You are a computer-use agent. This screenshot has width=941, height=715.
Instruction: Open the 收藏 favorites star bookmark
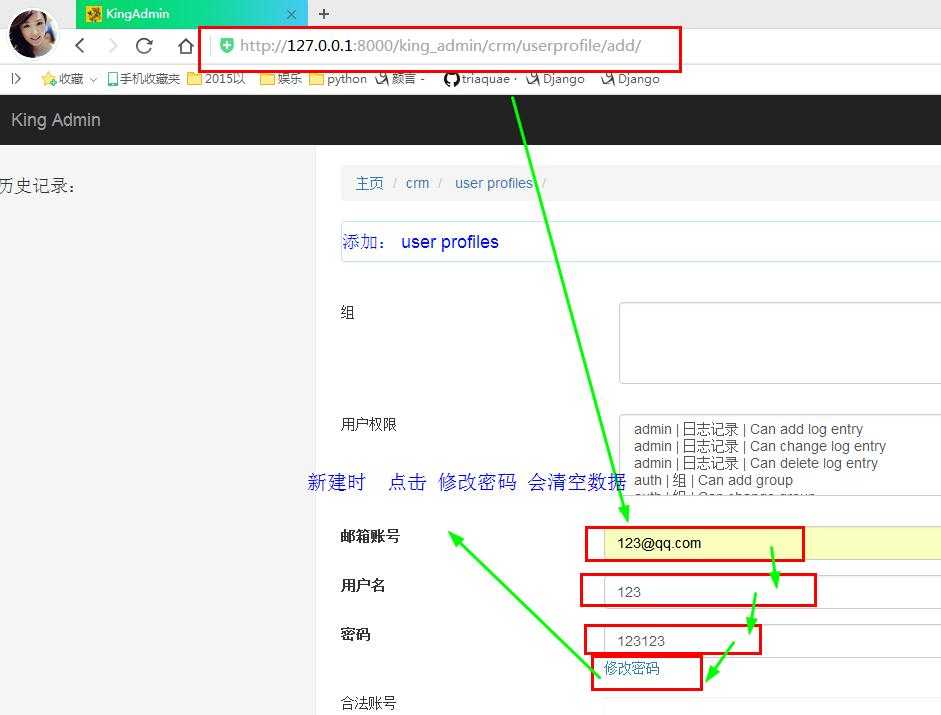click(62, 79)
